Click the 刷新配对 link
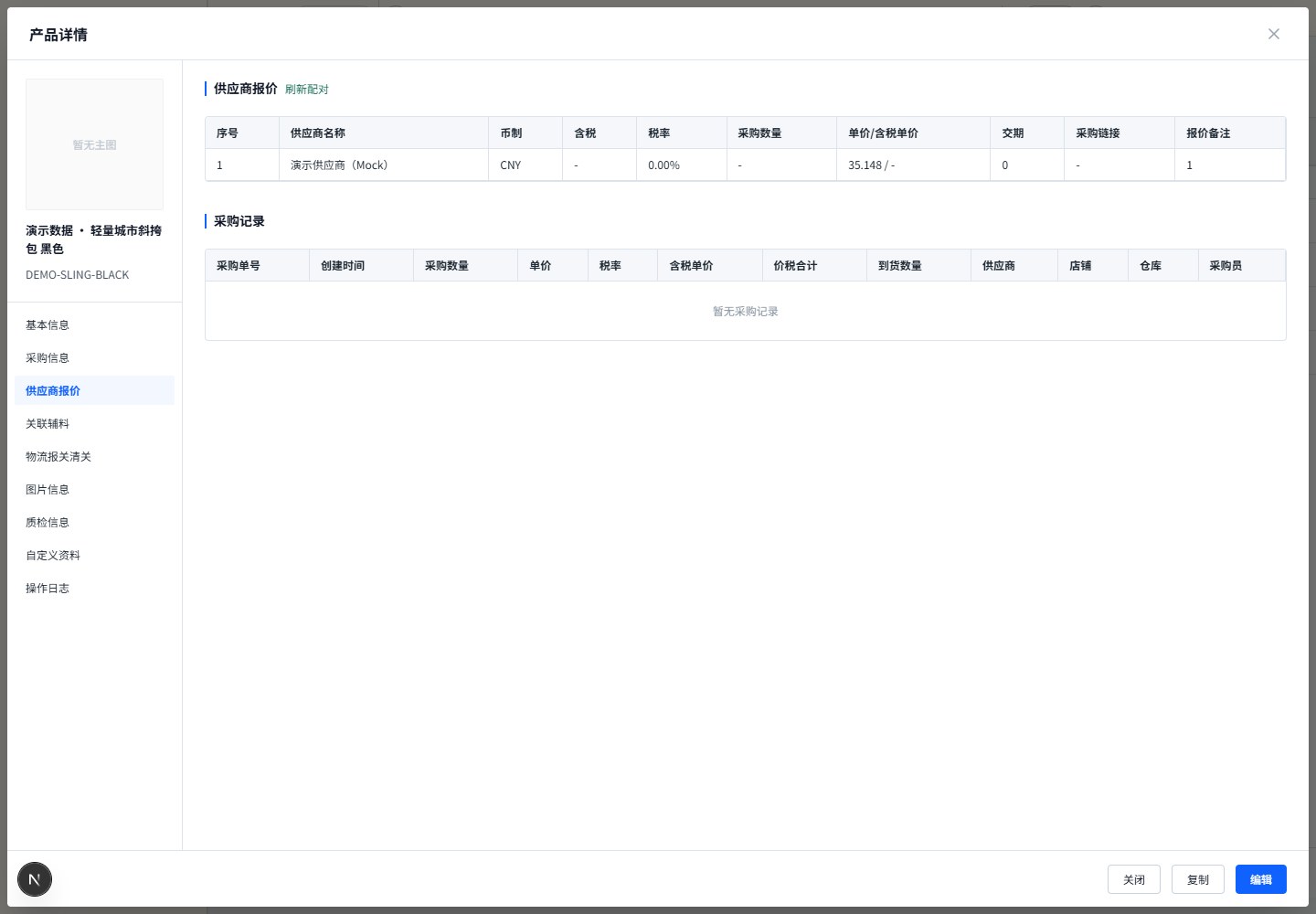Screen dimensions: 1316x914 pyautogui.click(x=306, y=90)
